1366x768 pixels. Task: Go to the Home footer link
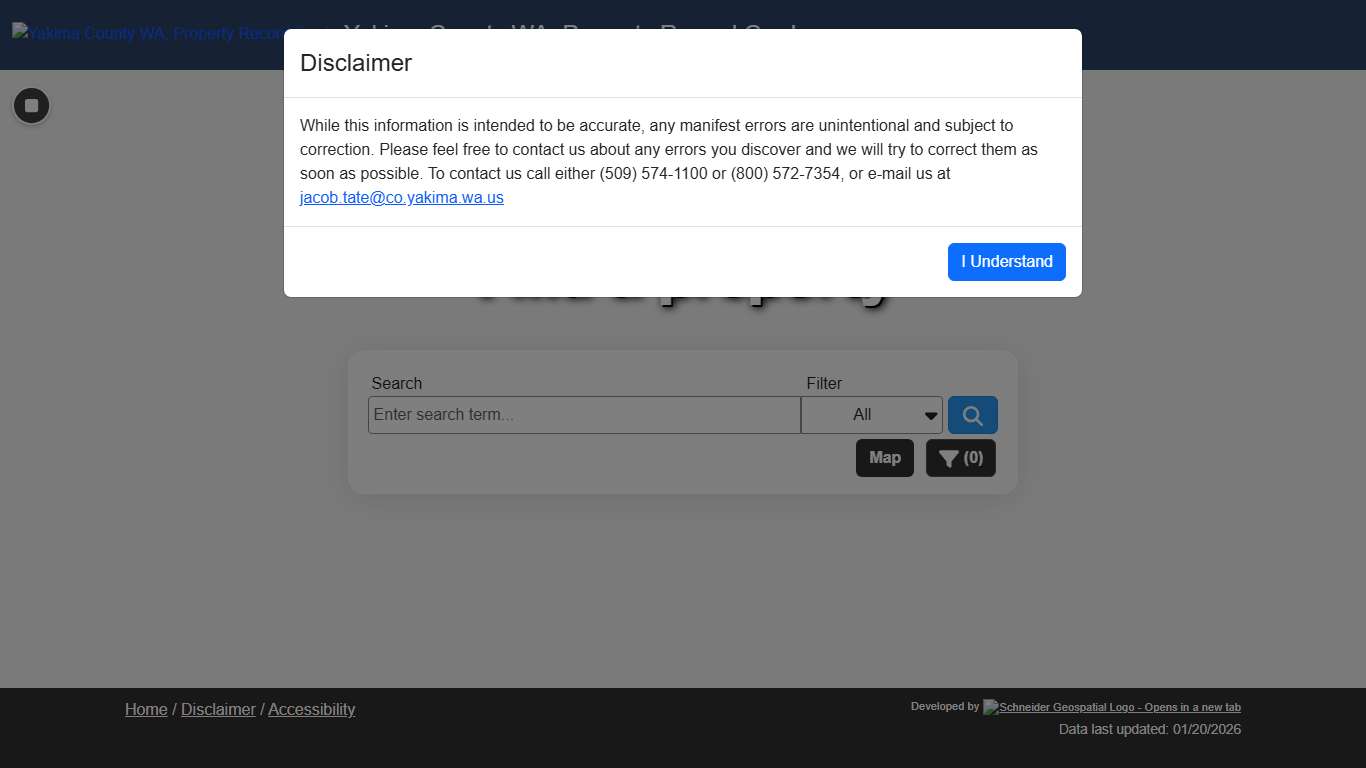146,709
